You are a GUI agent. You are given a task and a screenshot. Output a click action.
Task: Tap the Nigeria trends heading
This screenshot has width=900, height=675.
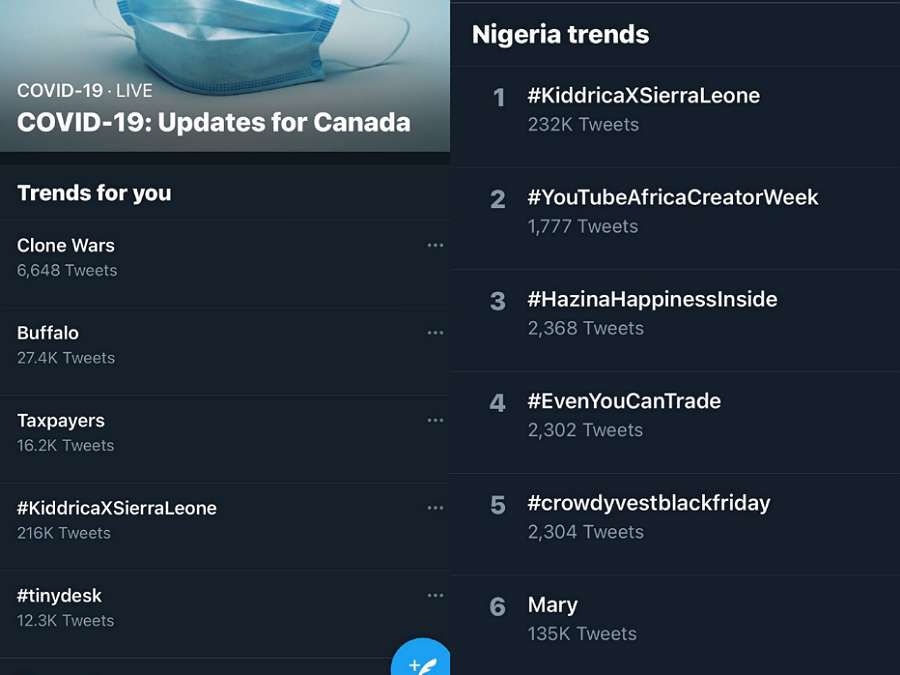(x=561, y=35)
